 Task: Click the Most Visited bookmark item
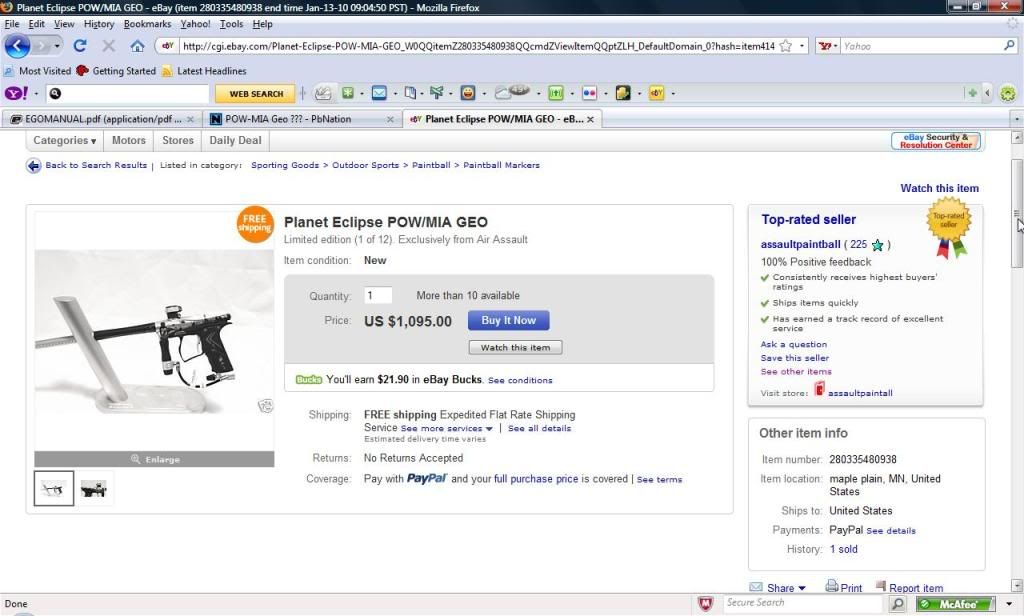pos(37,71)
